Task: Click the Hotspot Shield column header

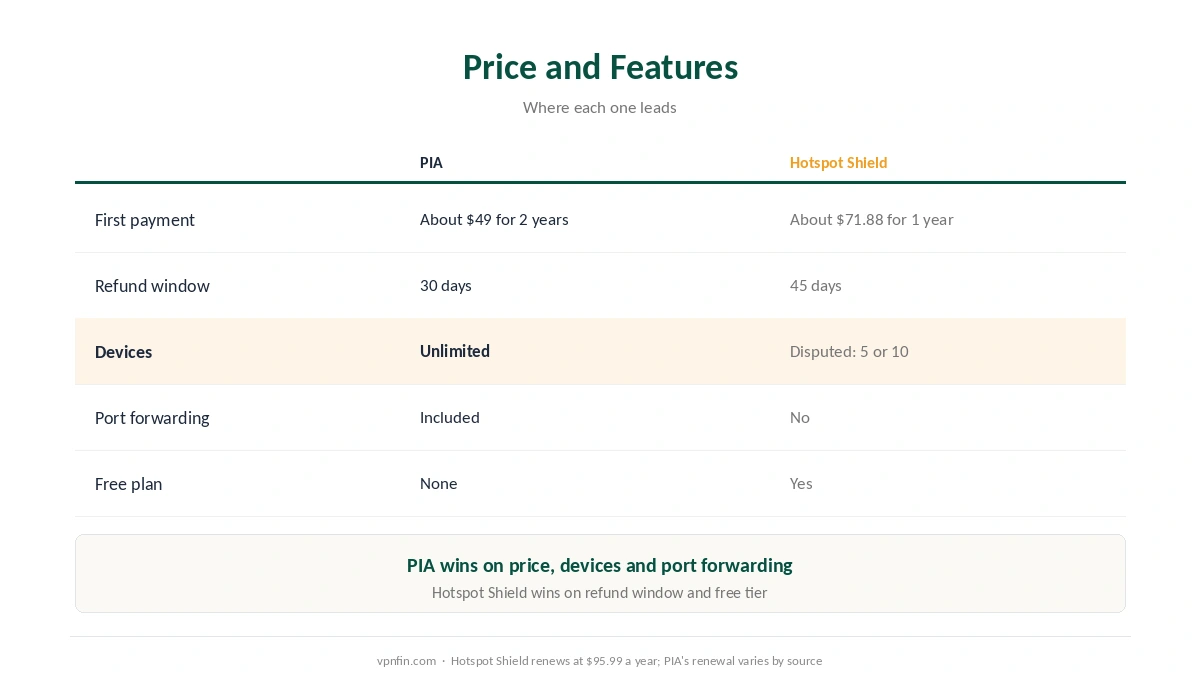Action: click(838, 162)
